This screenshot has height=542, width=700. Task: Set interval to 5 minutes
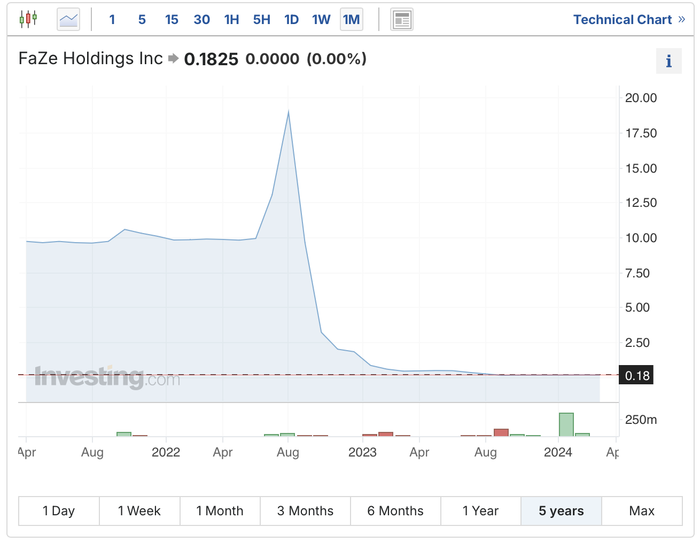tap(142, 20)
